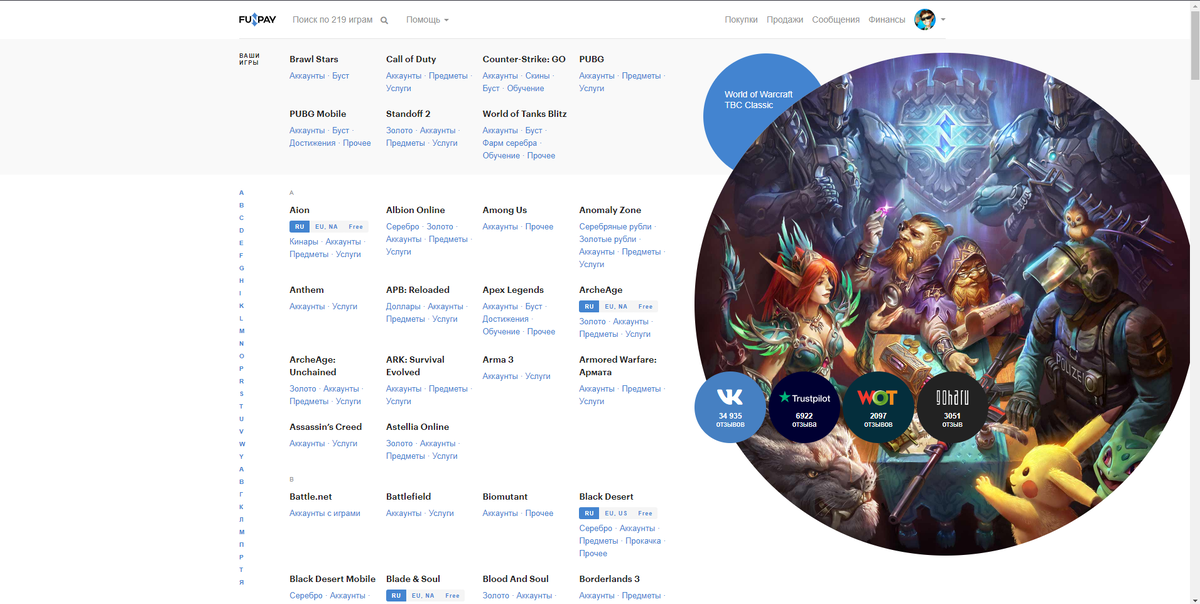Jump to letter W in alphabet index
The height and width of the screenshot is (604, 1200).
point(242,444)
